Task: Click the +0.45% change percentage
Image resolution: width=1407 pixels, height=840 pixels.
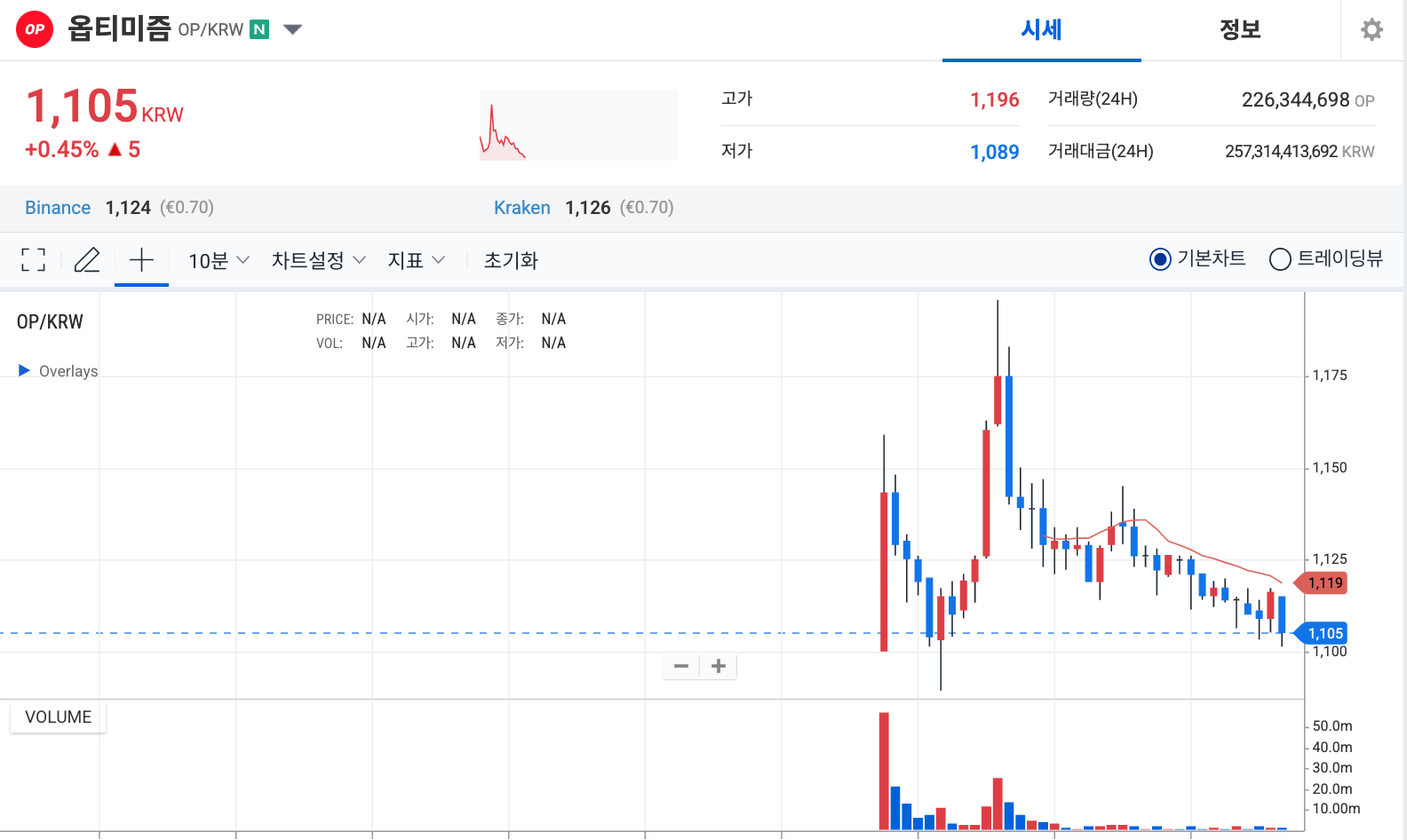Action: click(61, 149)
